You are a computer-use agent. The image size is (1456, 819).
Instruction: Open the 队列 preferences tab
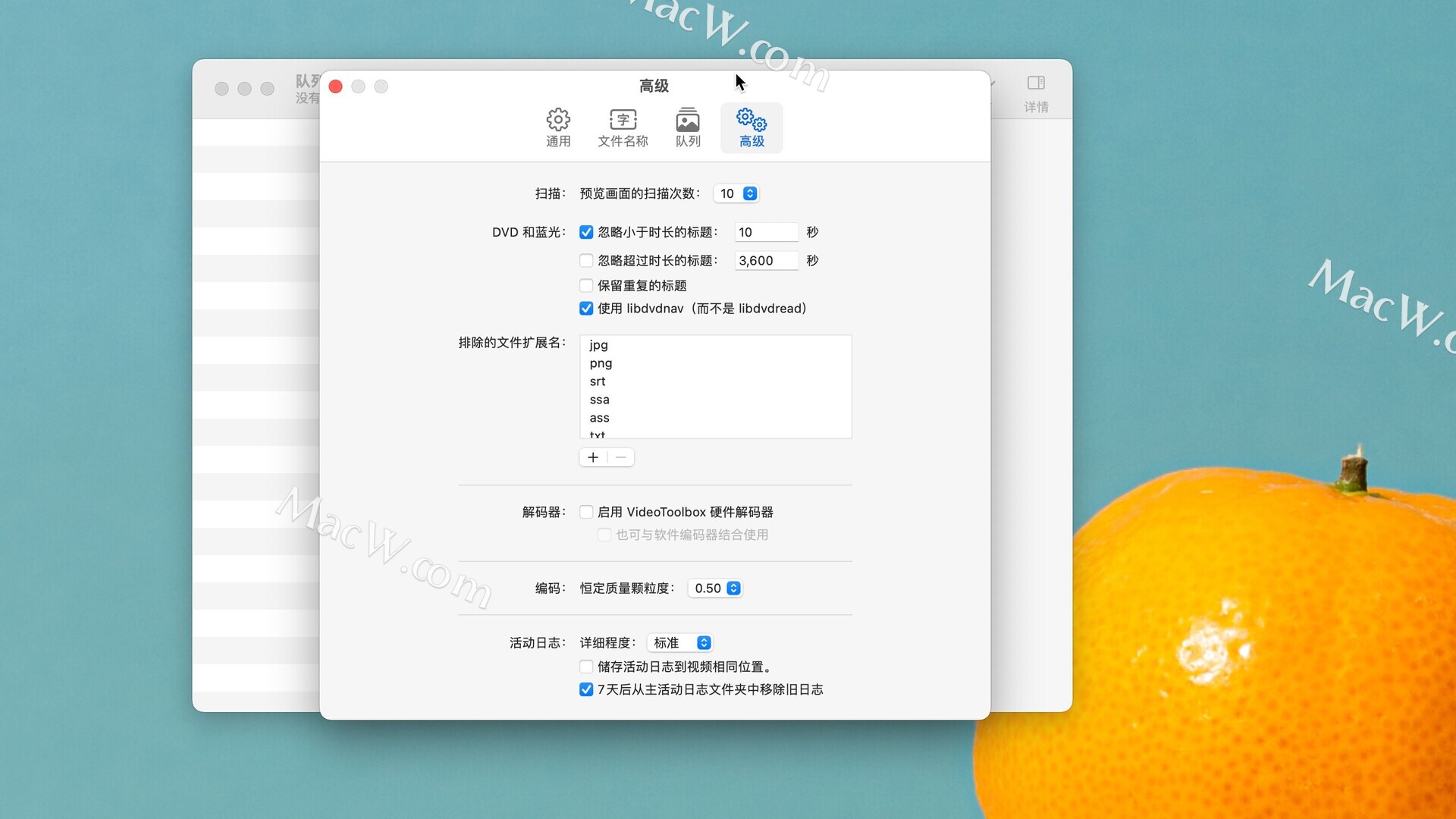[x=688, y=127]
